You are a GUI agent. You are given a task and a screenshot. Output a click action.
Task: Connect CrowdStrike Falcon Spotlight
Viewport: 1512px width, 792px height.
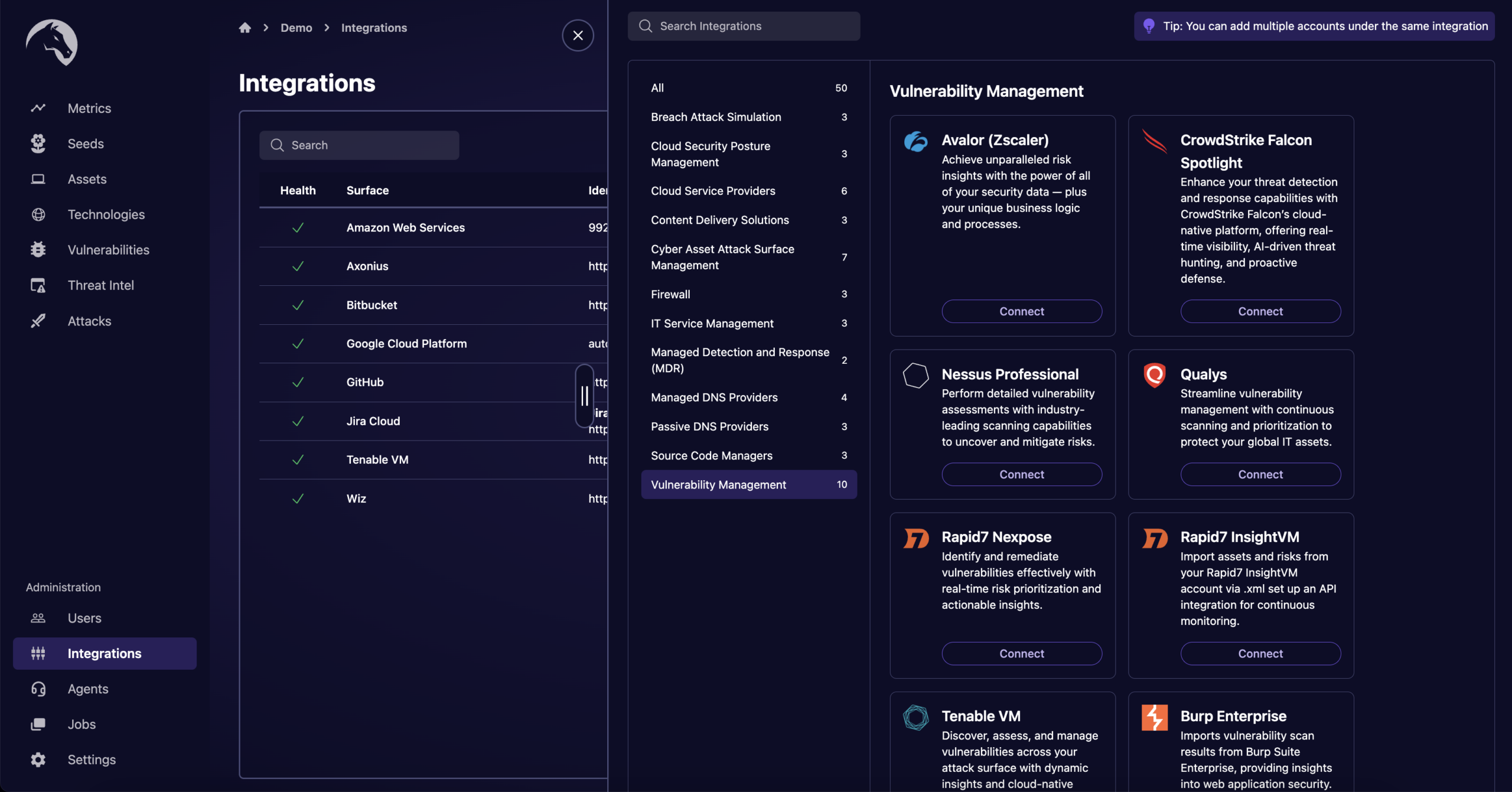tap(1260, 311)
